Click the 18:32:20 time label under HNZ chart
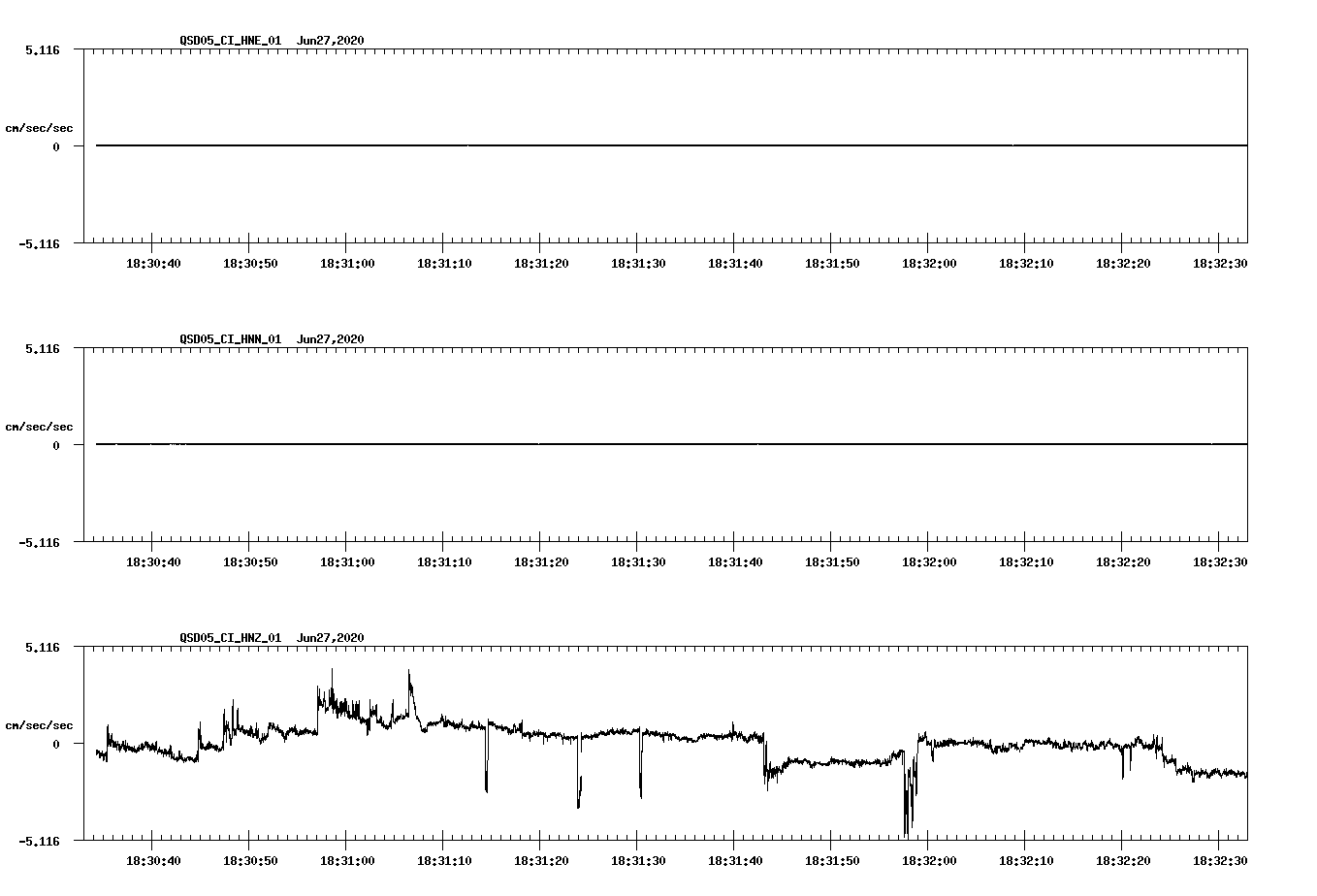 tap(1123, 861)
